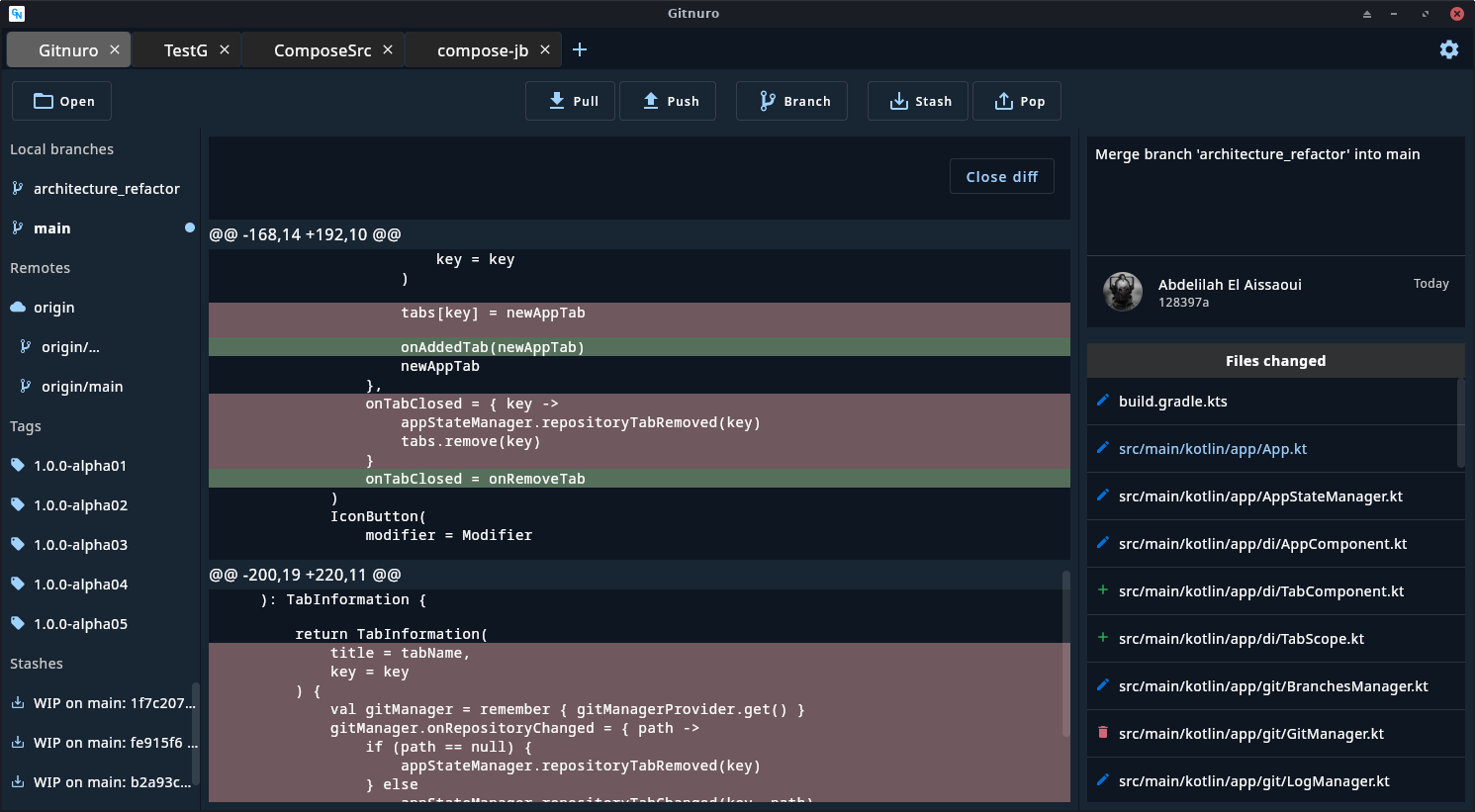The height and width of the screenshot is (812, 1475).
Task: Click the pencil icon beside build.gradle.kts
Action: 1103,400
